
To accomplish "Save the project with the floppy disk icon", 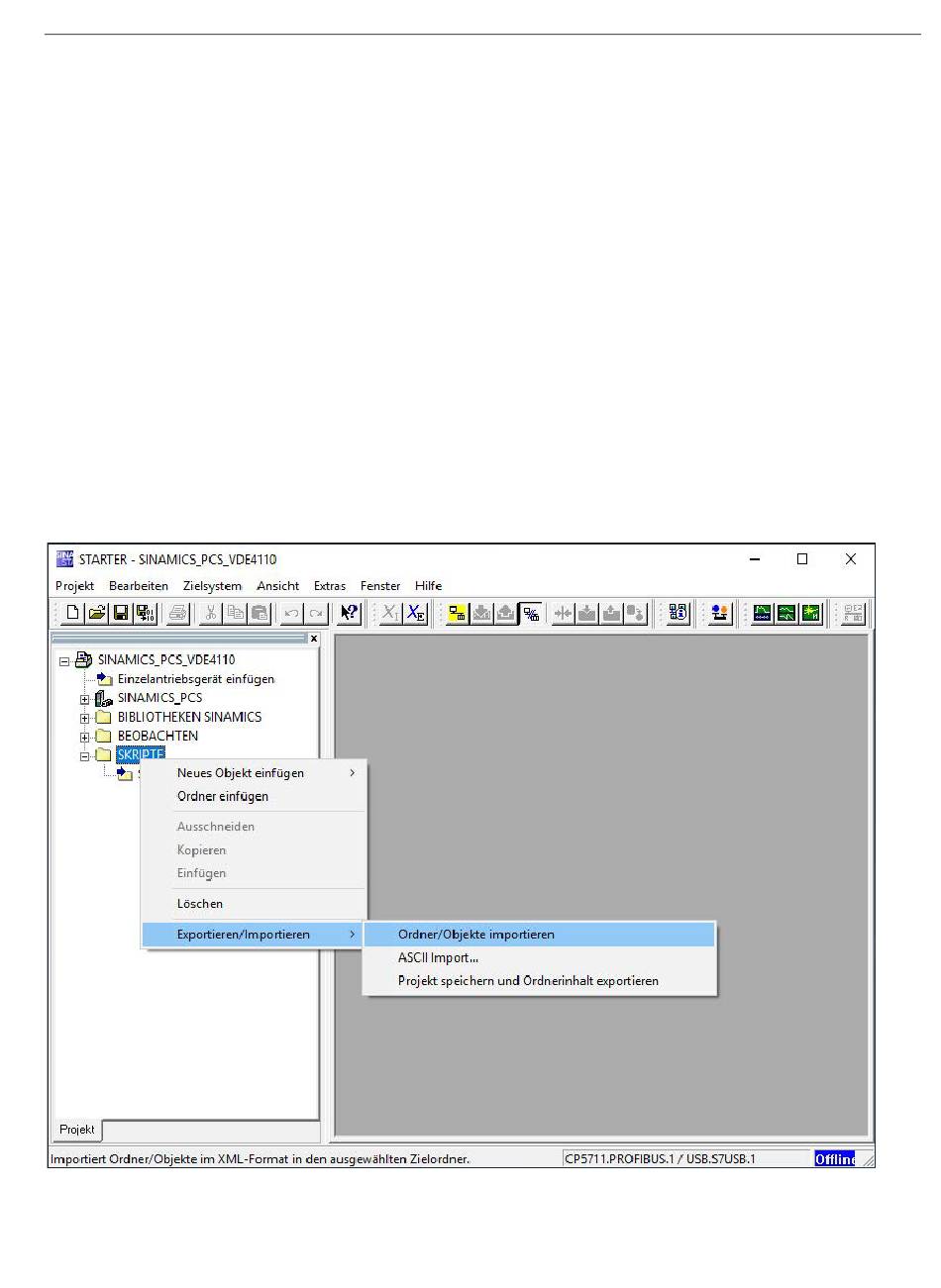I will click(121, 614).
